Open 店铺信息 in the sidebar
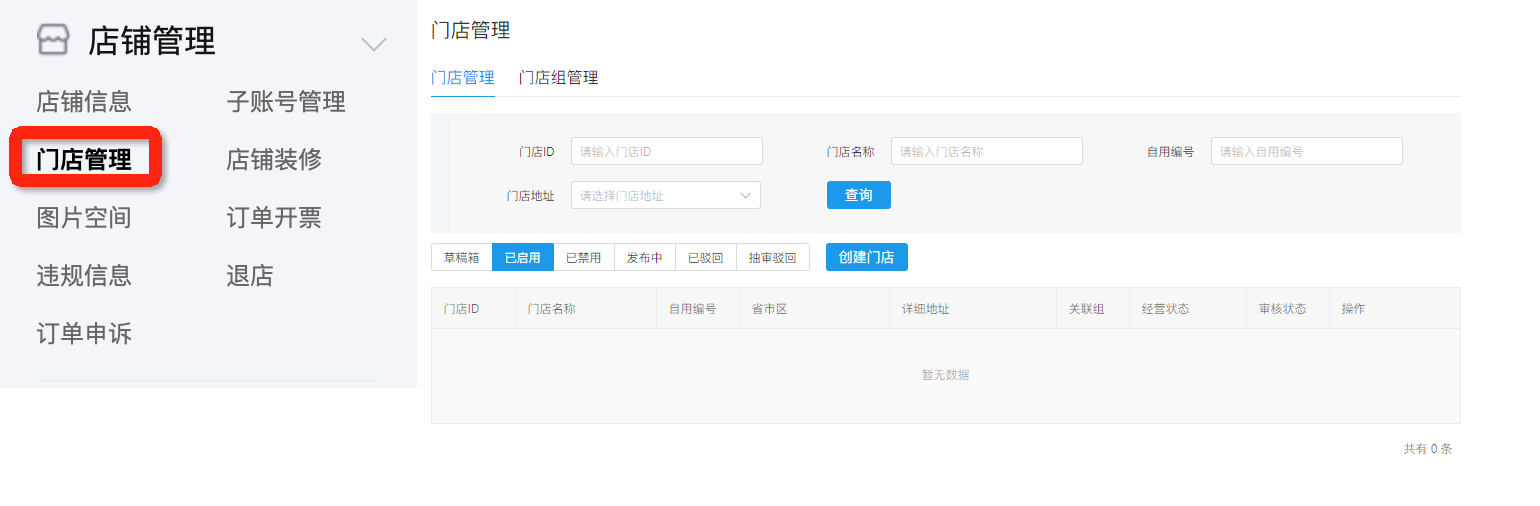This screenshot has width=1540, height=506. pos(84,101)
